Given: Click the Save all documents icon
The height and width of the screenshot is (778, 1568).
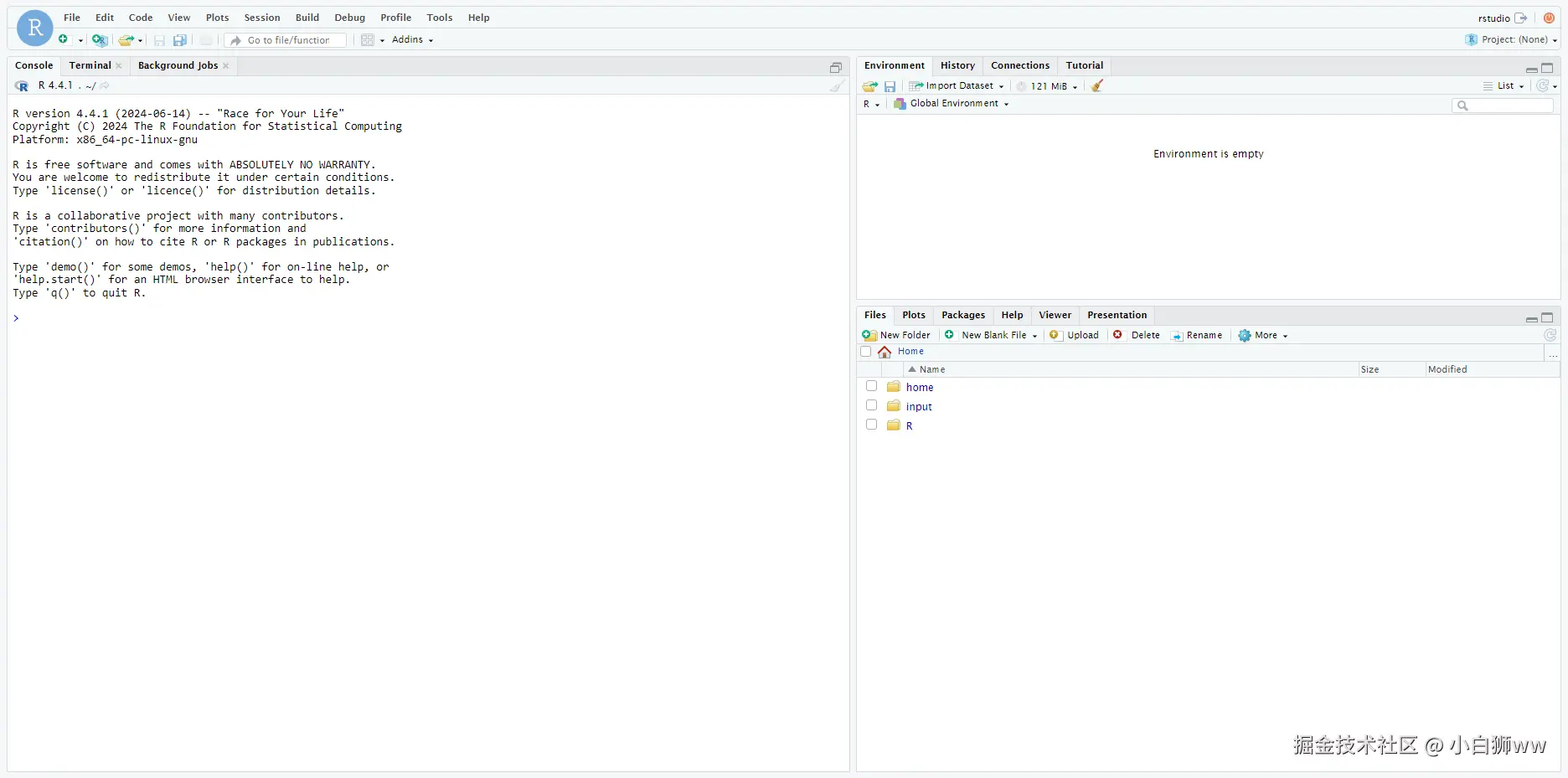Looking at the screenshot, I should coord(180,40).
